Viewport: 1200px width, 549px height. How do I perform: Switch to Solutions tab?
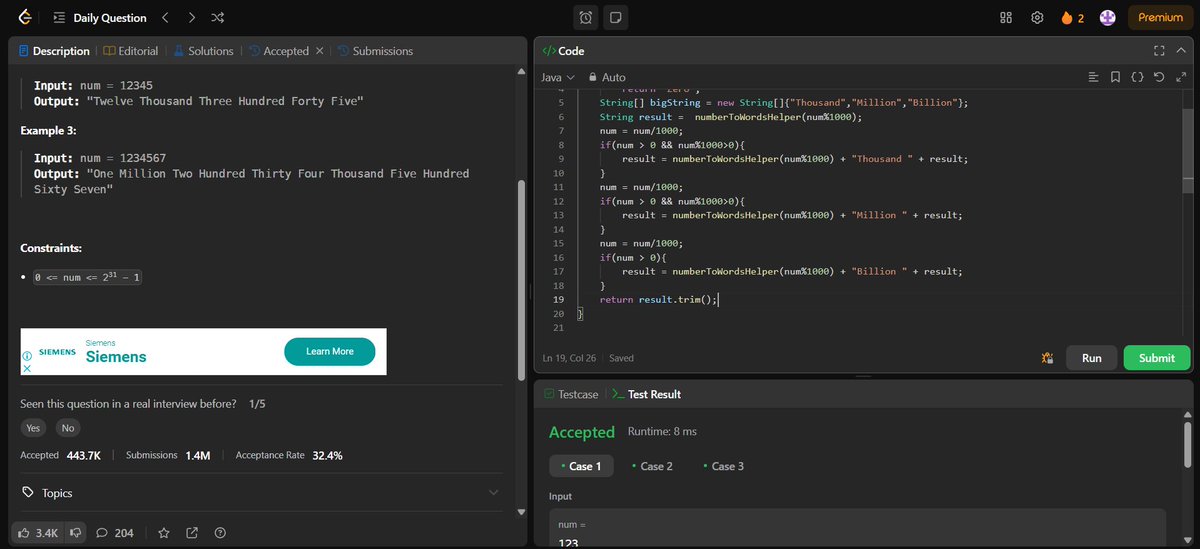click(203, 51)
